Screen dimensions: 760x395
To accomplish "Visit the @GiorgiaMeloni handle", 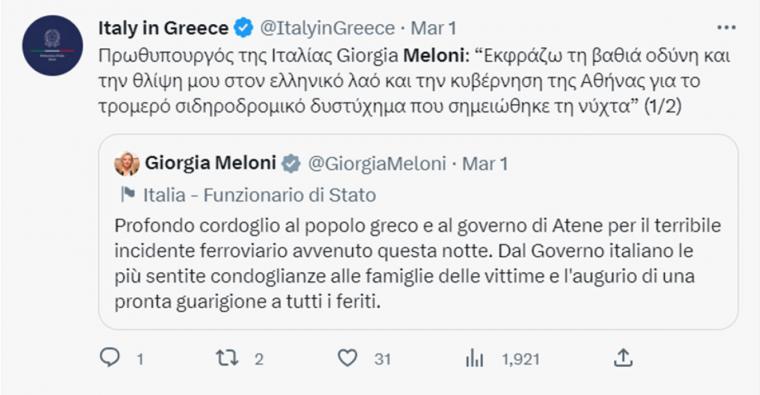I will click(x=377, y=163).
